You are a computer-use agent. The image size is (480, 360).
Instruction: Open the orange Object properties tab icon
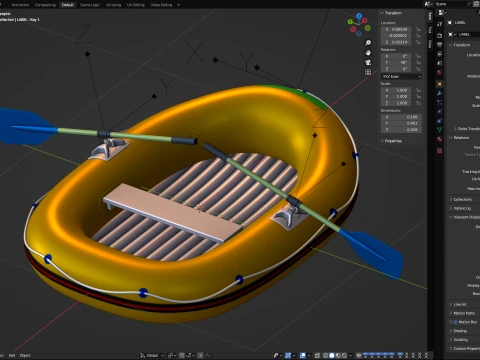[x=439, y=84]
